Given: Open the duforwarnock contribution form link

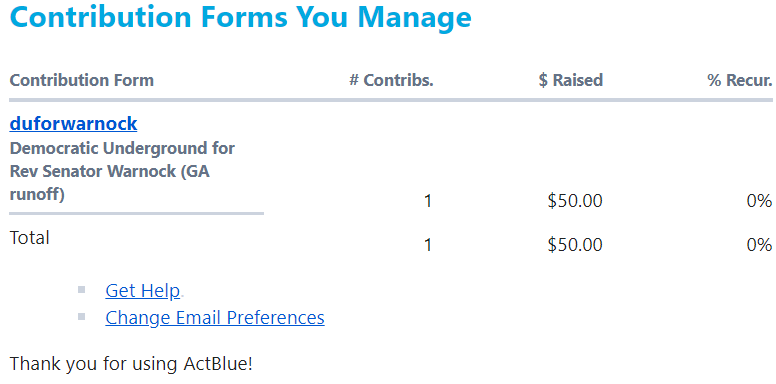Looking at the screenshot, I should tap(73, 124).
